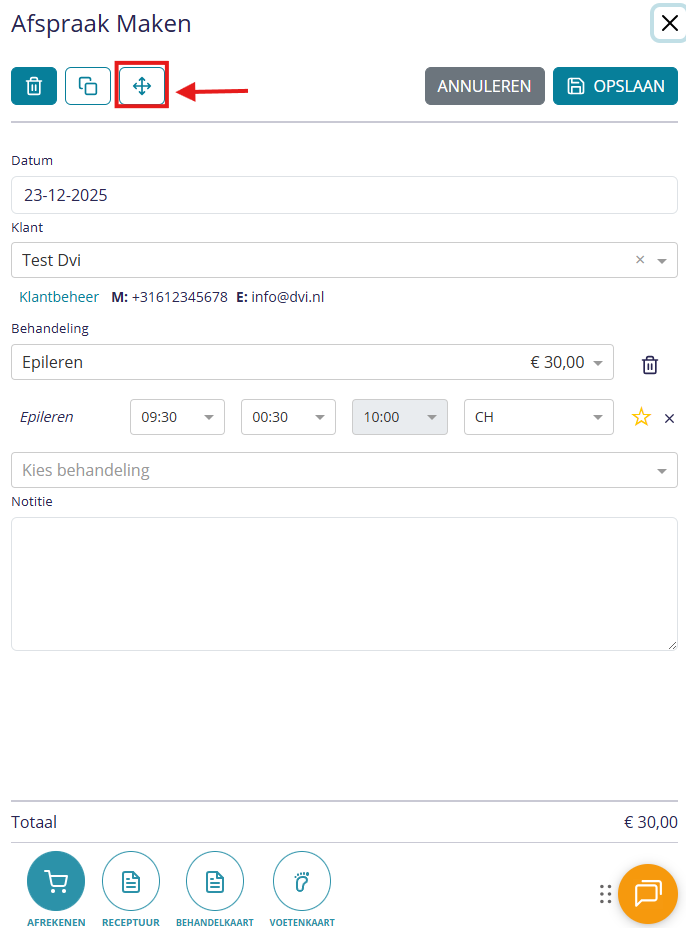Expand the Klant dropdown
Screen dimensions: 686x928
pos(661,260)
